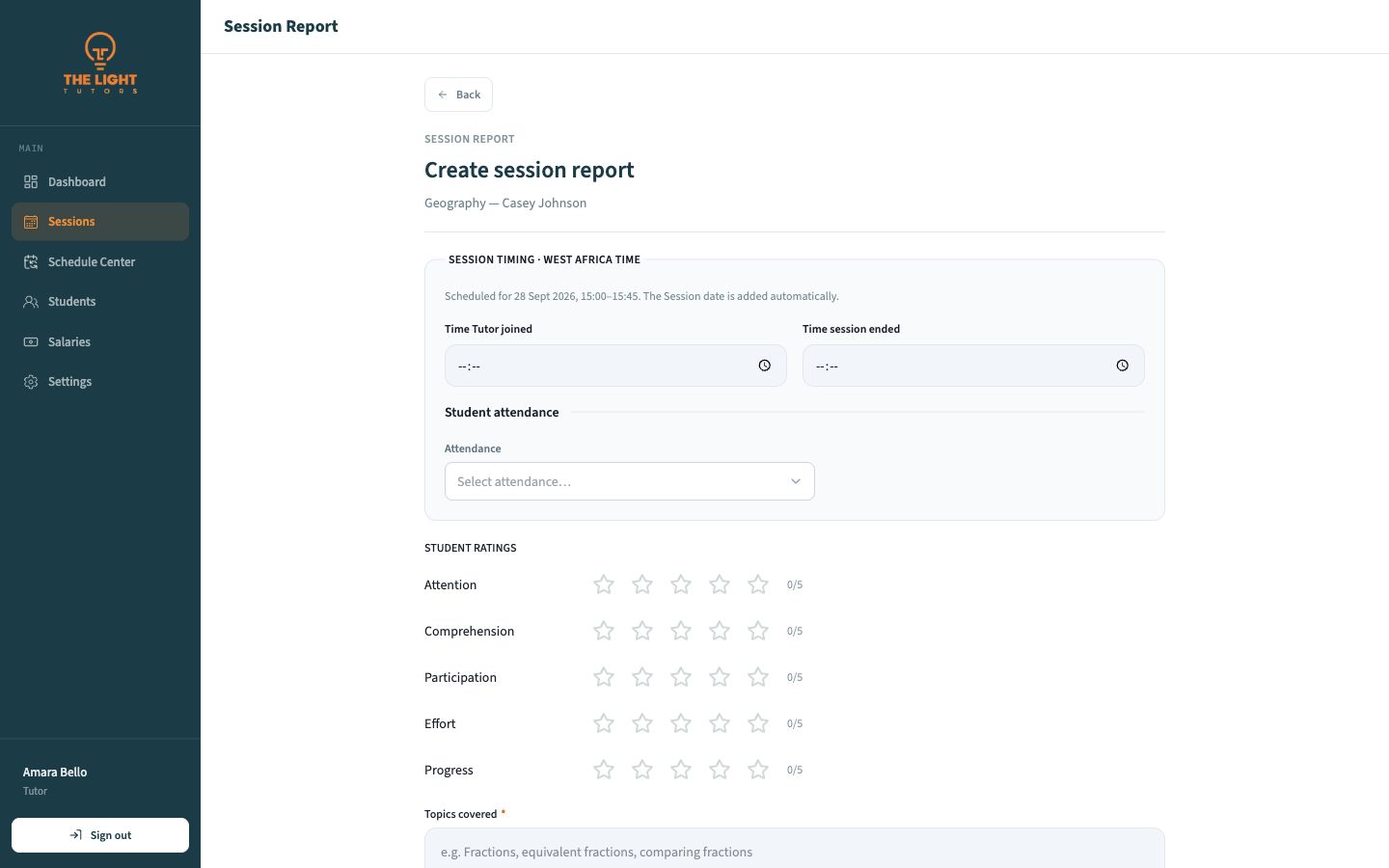Open the Salaries section
The width and height of the screenshot is (1389, 868).
[x=100, y=341]
